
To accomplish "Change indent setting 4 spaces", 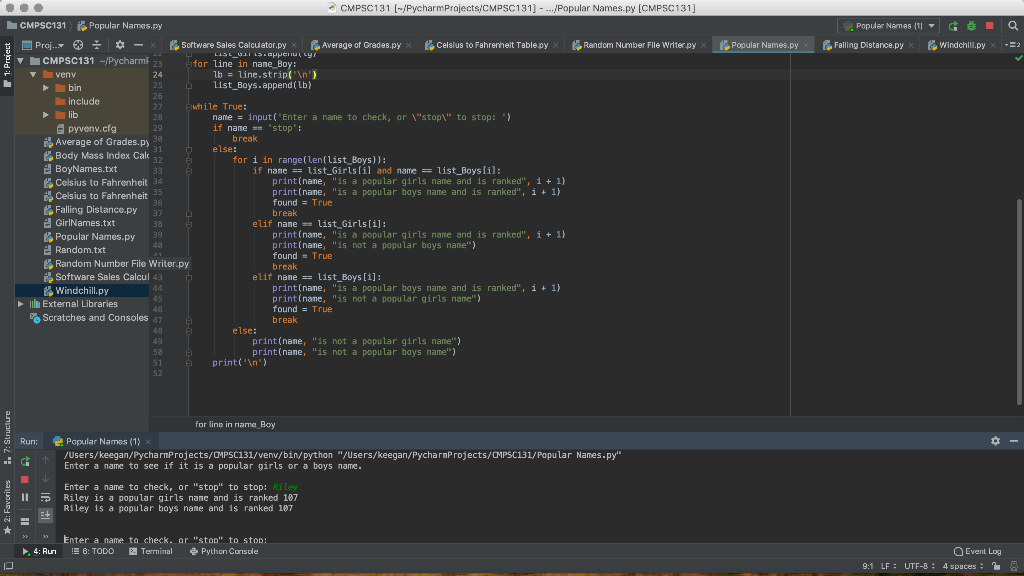I will pyautogui.click(x=963, y=566).
